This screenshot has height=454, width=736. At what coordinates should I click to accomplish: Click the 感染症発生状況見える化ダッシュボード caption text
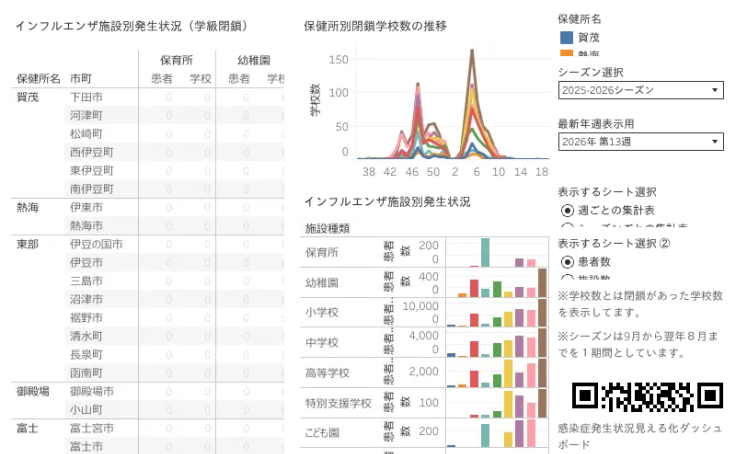pyautogui.click(x=639, y=436)
